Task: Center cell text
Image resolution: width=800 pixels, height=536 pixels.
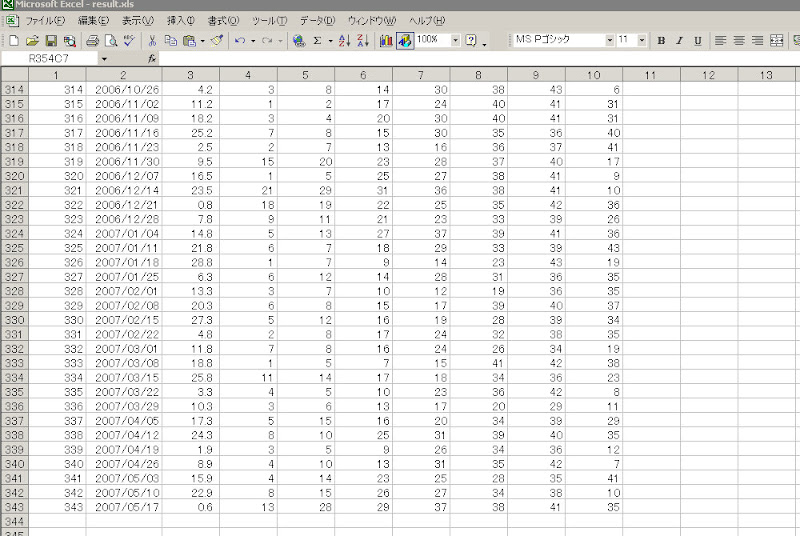Action: pos(739,41)
